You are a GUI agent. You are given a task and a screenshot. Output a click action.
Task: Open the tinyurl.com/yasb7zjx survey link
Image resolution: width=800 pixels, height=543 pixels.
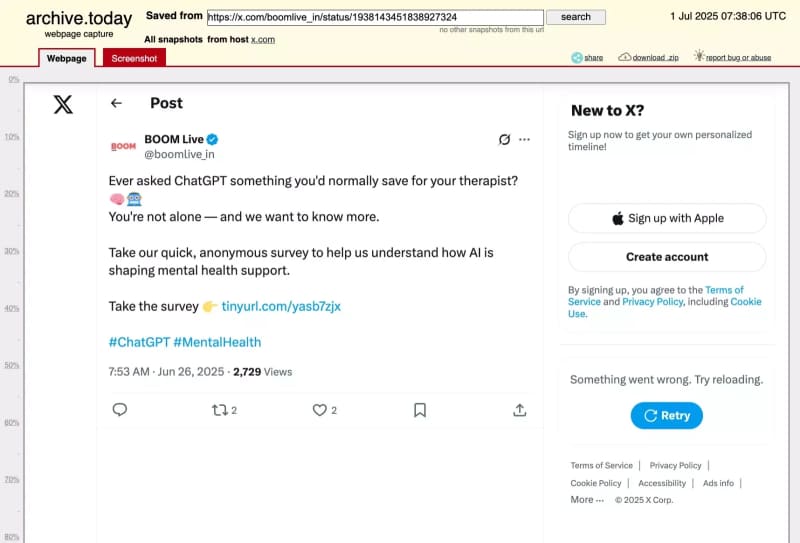(x=281, y=306)
